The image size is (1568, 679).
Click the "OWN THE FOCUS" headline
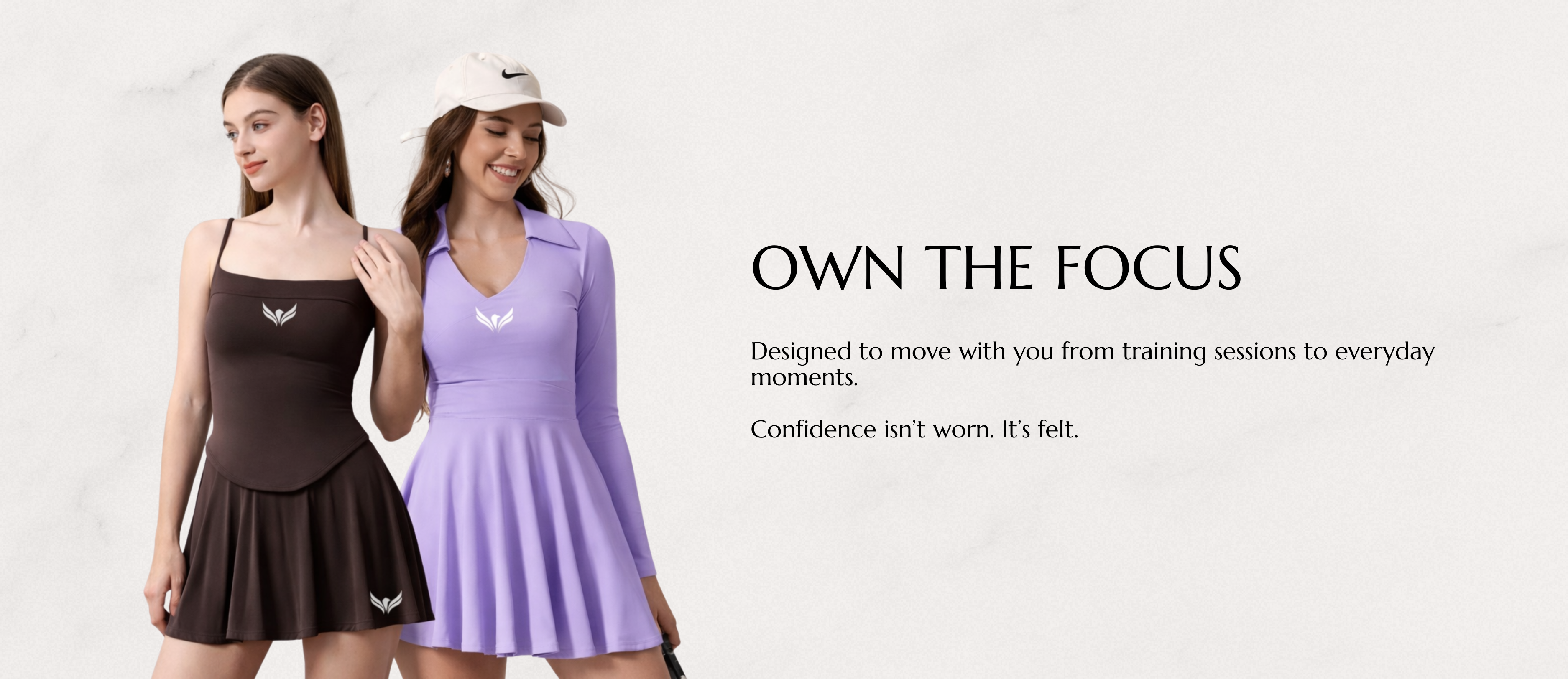(996, 268)
